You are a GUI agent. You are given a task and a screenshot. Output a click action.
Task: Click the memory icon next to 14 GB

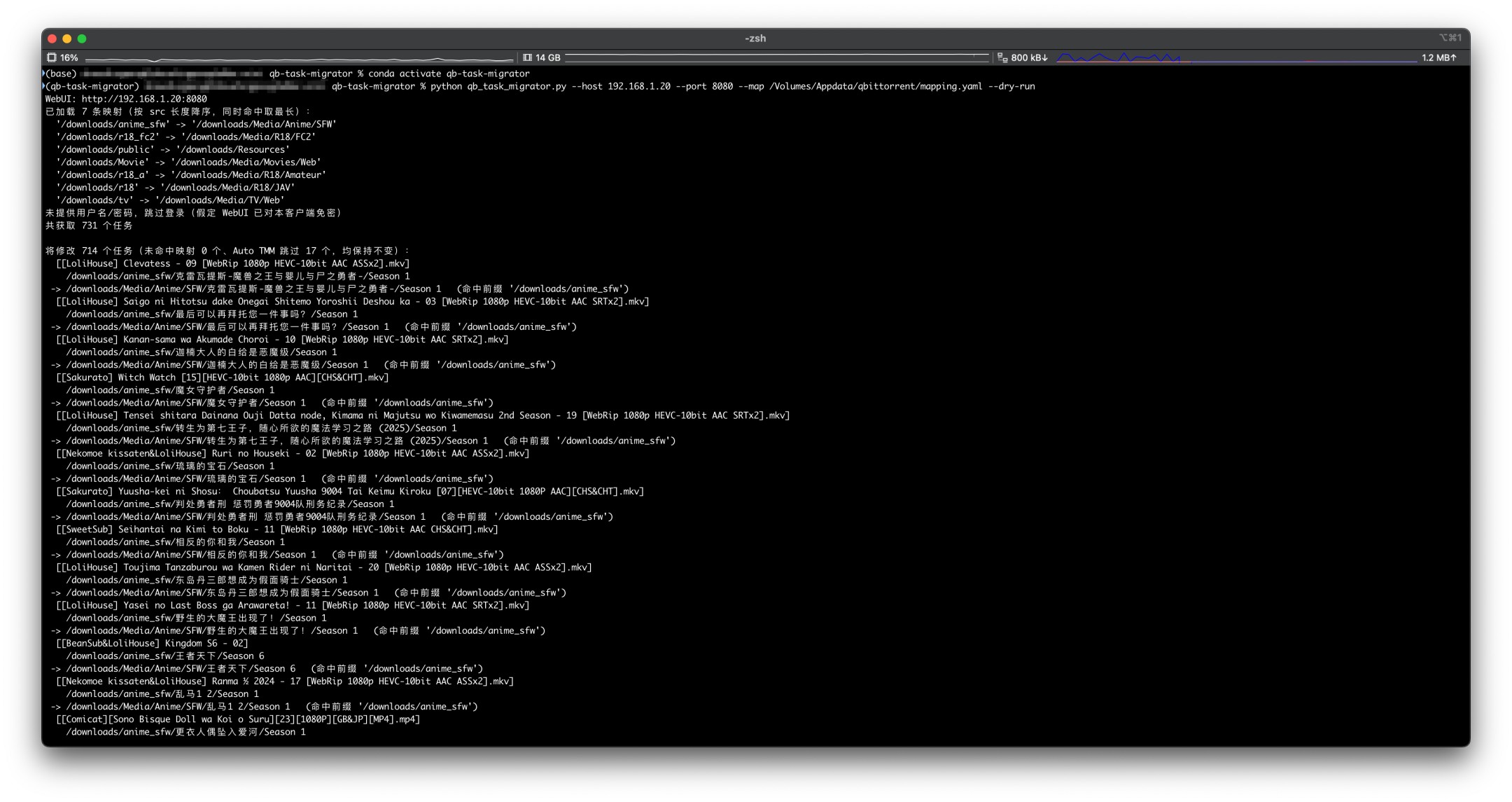pyautogui.click(x=527, y=57)
